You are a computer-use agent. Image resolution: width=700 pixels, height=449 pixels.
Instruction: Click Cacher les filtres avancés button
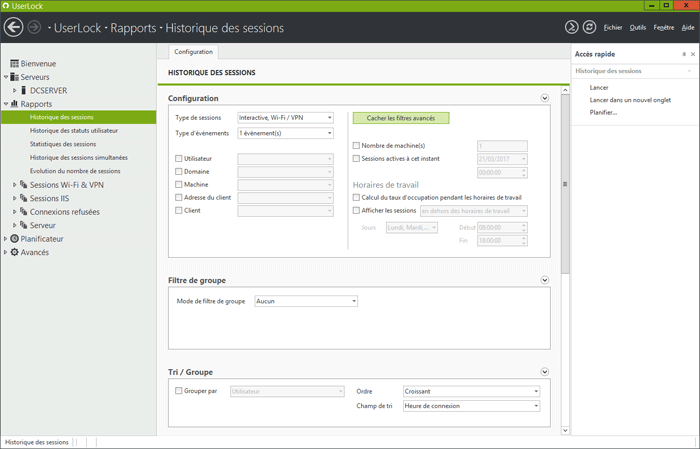coord(401,118)
